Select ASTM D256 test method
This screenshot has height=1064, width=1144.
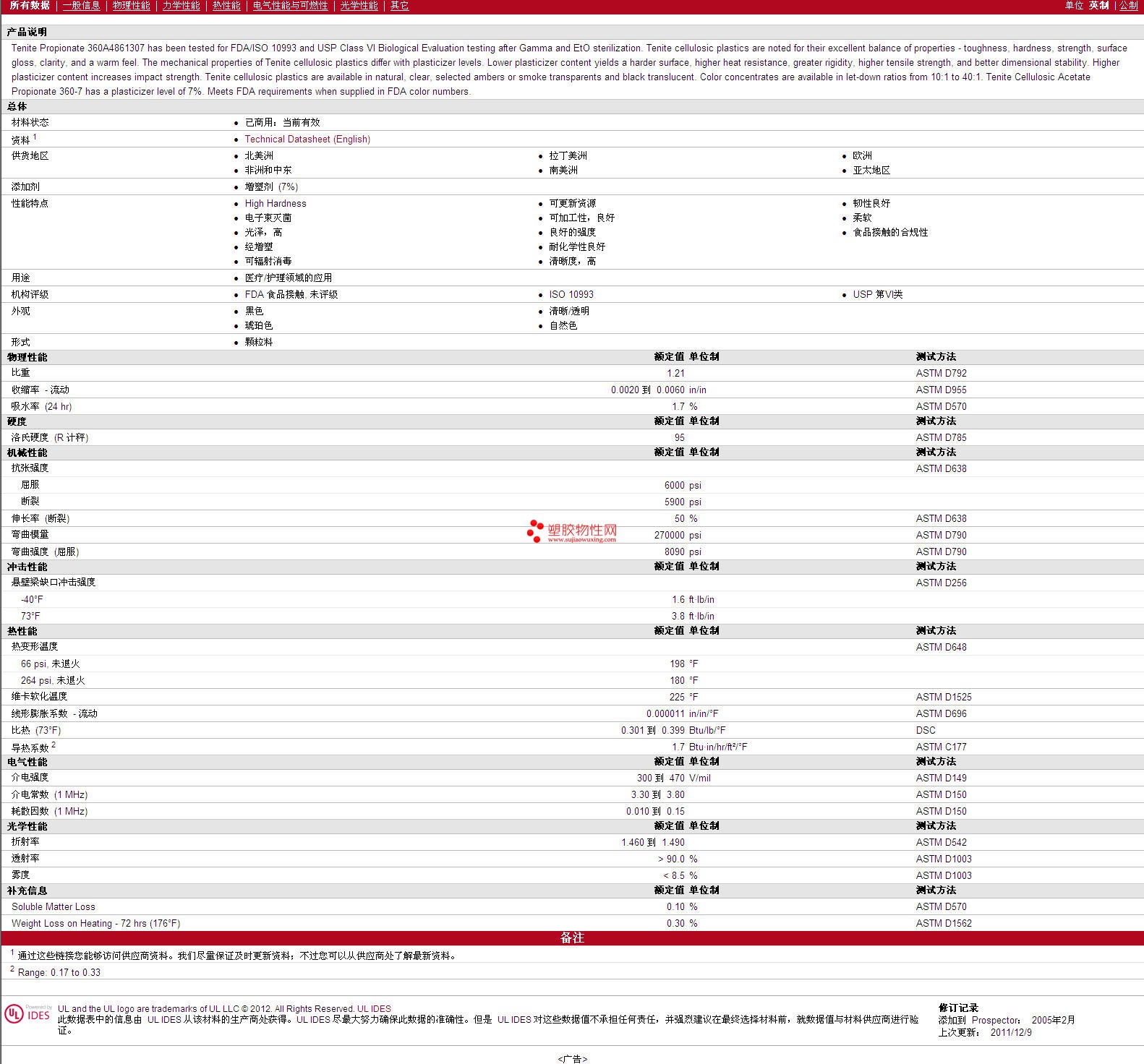point(941,583)
